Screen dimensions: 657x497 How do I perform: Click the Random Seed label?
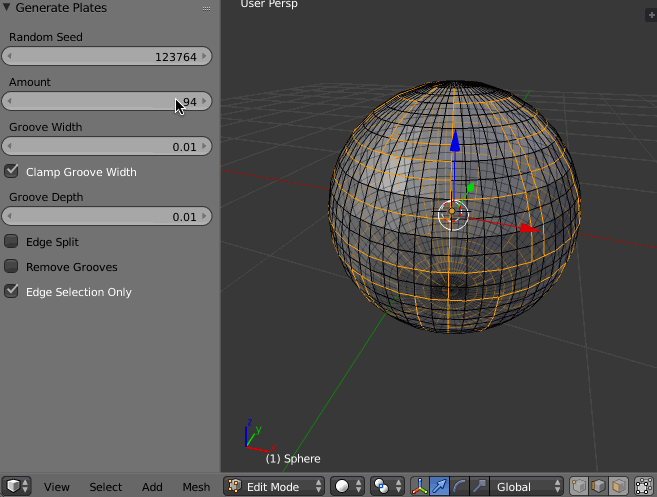(x=46, y=37)
